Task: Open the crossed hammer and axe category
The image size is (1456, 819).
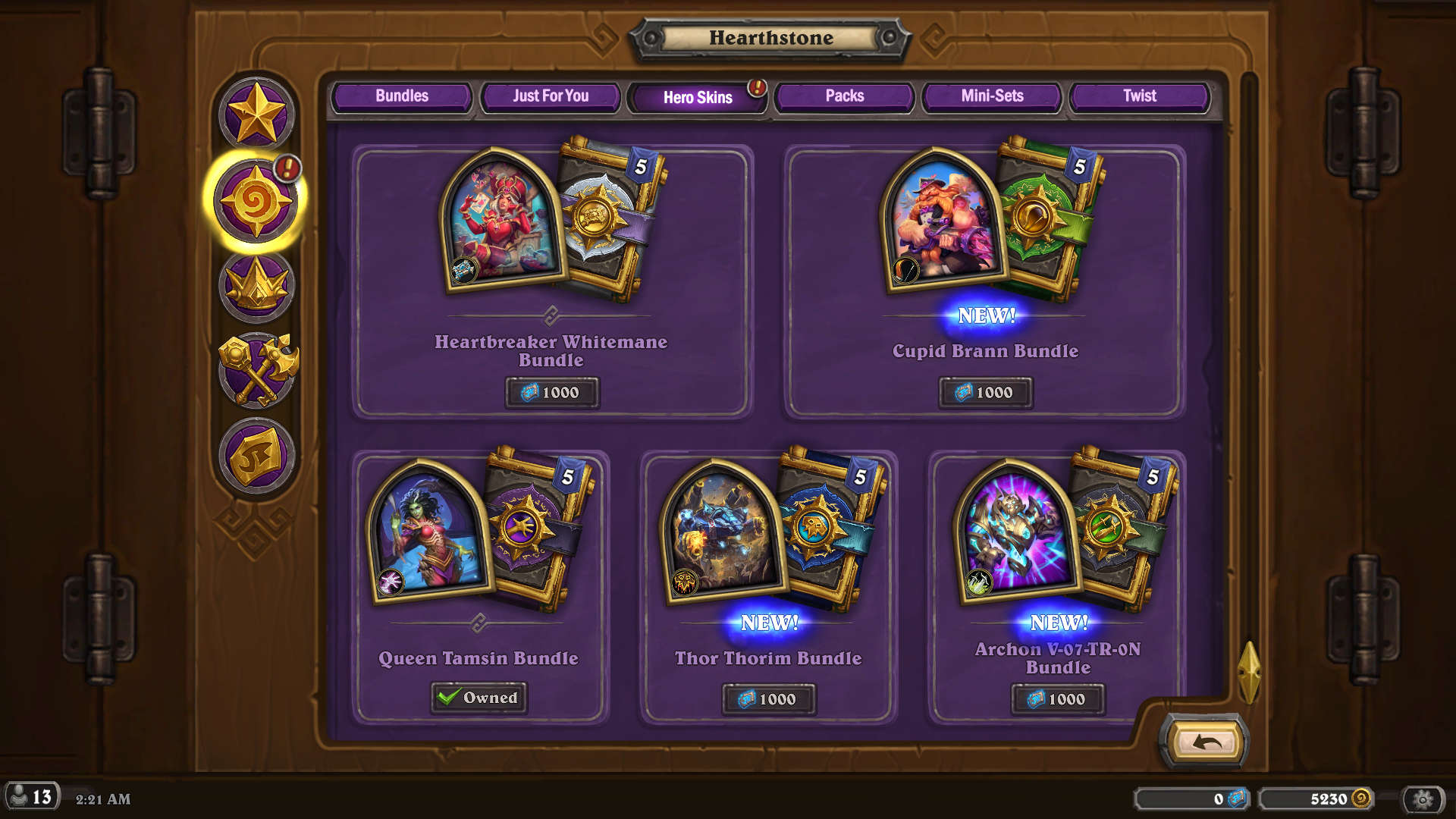Action: pos(258,370)
